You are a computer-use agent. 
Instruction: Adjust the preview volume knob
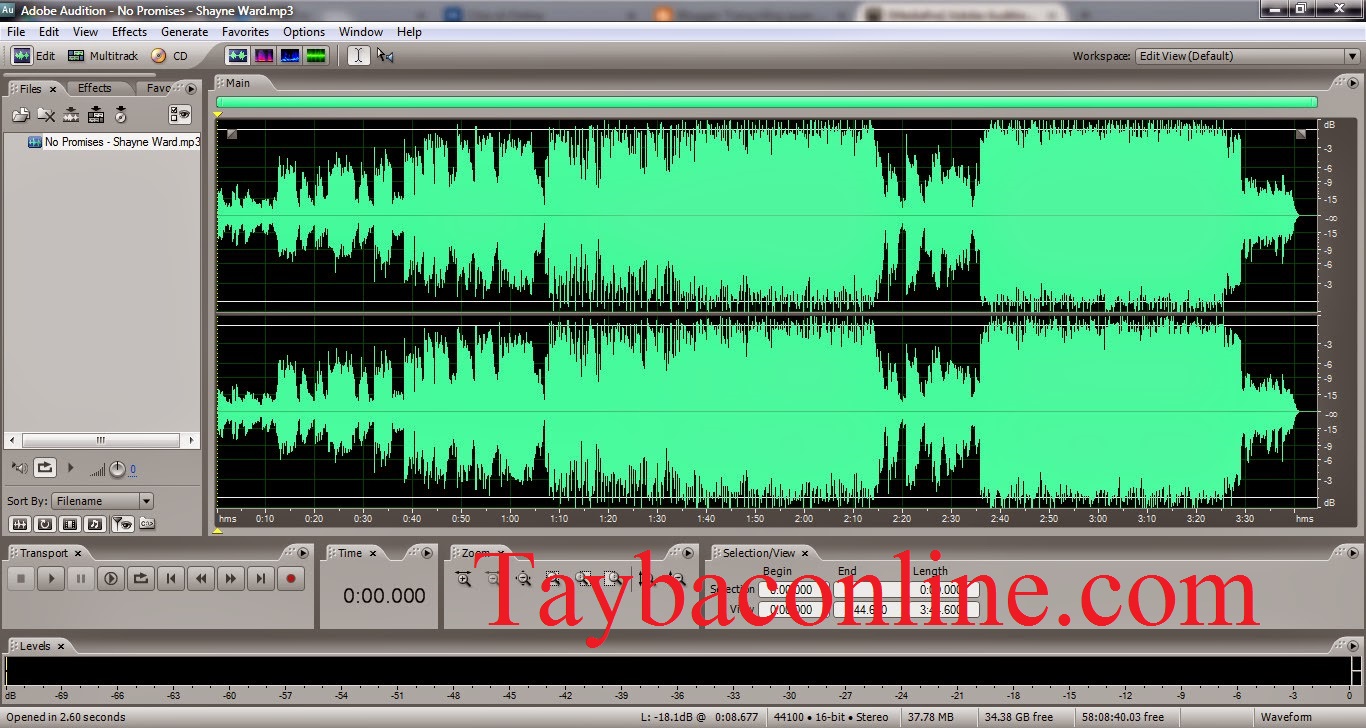[117, 468]
